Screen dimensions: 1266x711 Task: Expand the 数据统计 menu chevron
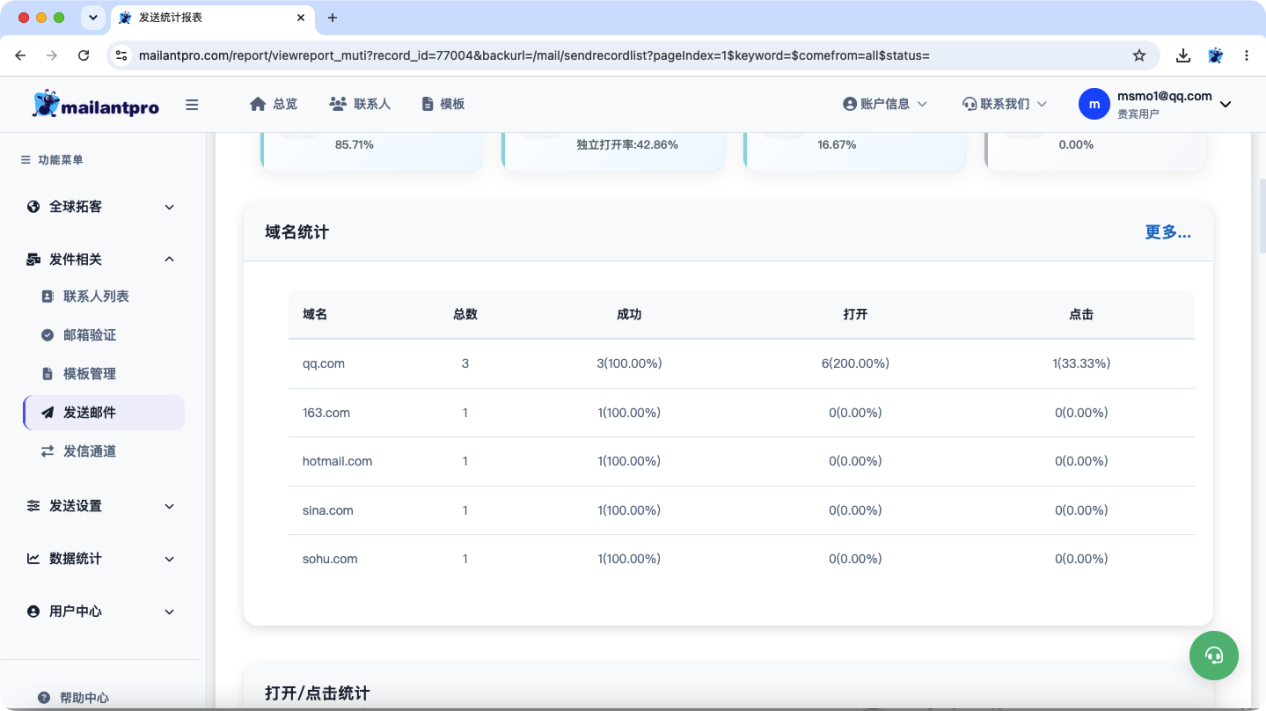(x=169, y=559)
